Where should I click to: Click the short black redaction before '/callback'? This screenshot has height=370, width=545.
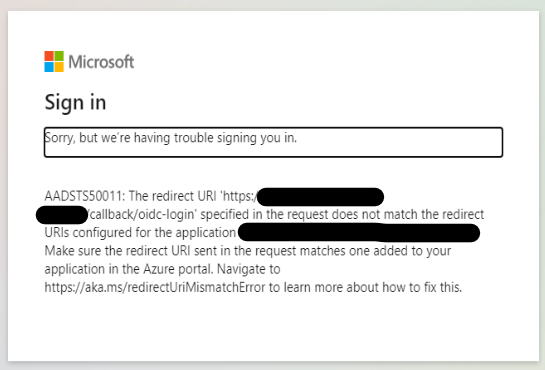click(62, 215)
